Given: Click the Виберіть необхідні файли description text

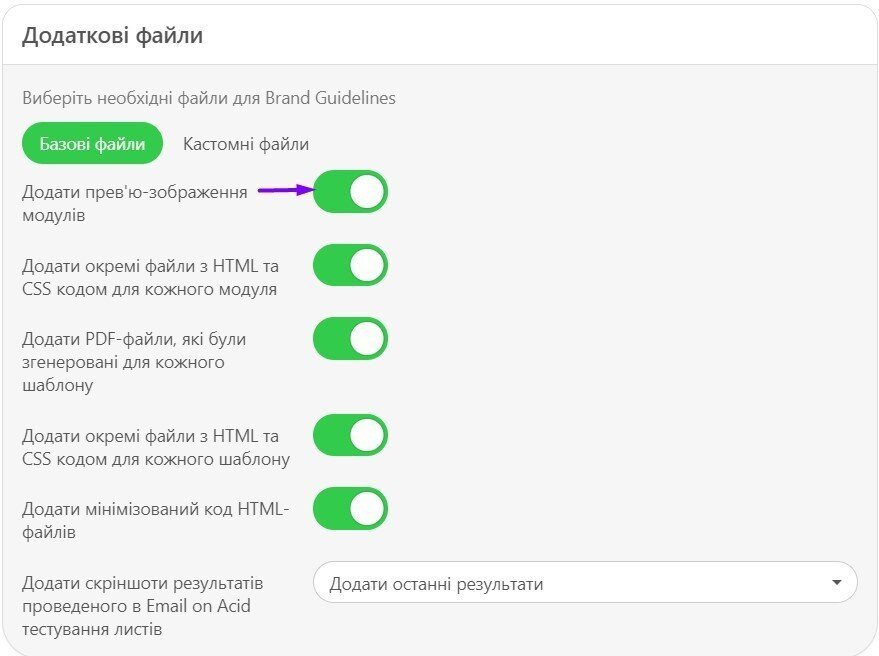Looking at the screenshot, I should click(209, 98).
